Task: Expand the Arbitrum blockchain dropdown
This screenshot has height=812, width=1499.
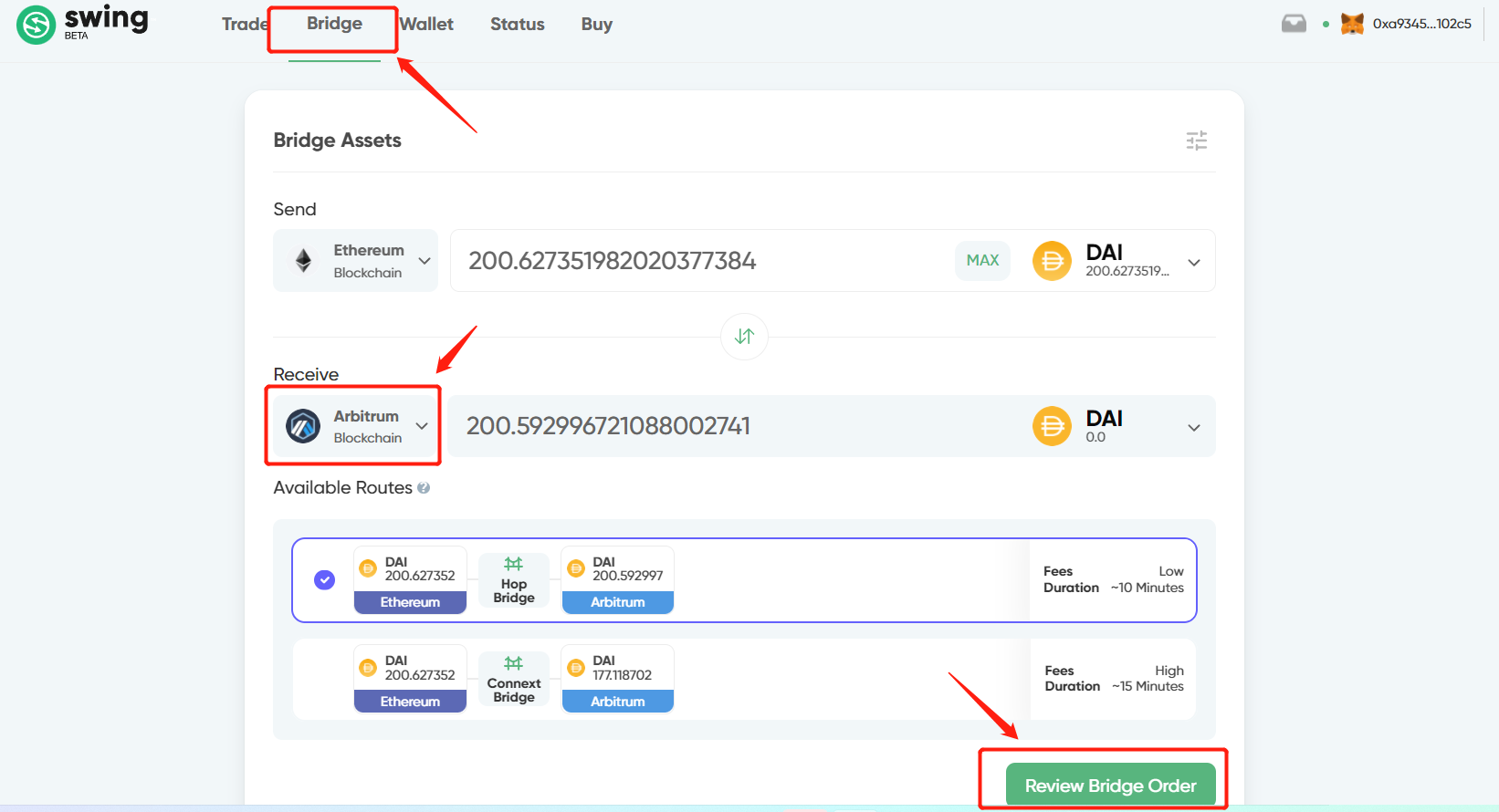Action: (x=355, y=426)
